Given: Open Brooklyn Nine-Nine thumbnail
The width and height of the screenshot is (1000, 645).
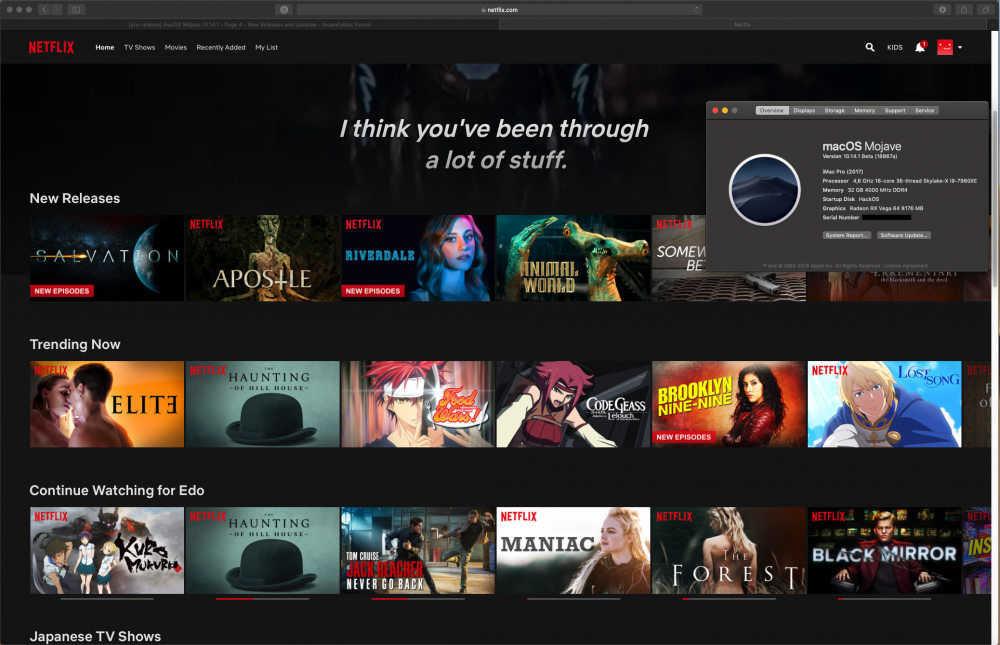Looking at the screenshot, I should coord(729,404).
